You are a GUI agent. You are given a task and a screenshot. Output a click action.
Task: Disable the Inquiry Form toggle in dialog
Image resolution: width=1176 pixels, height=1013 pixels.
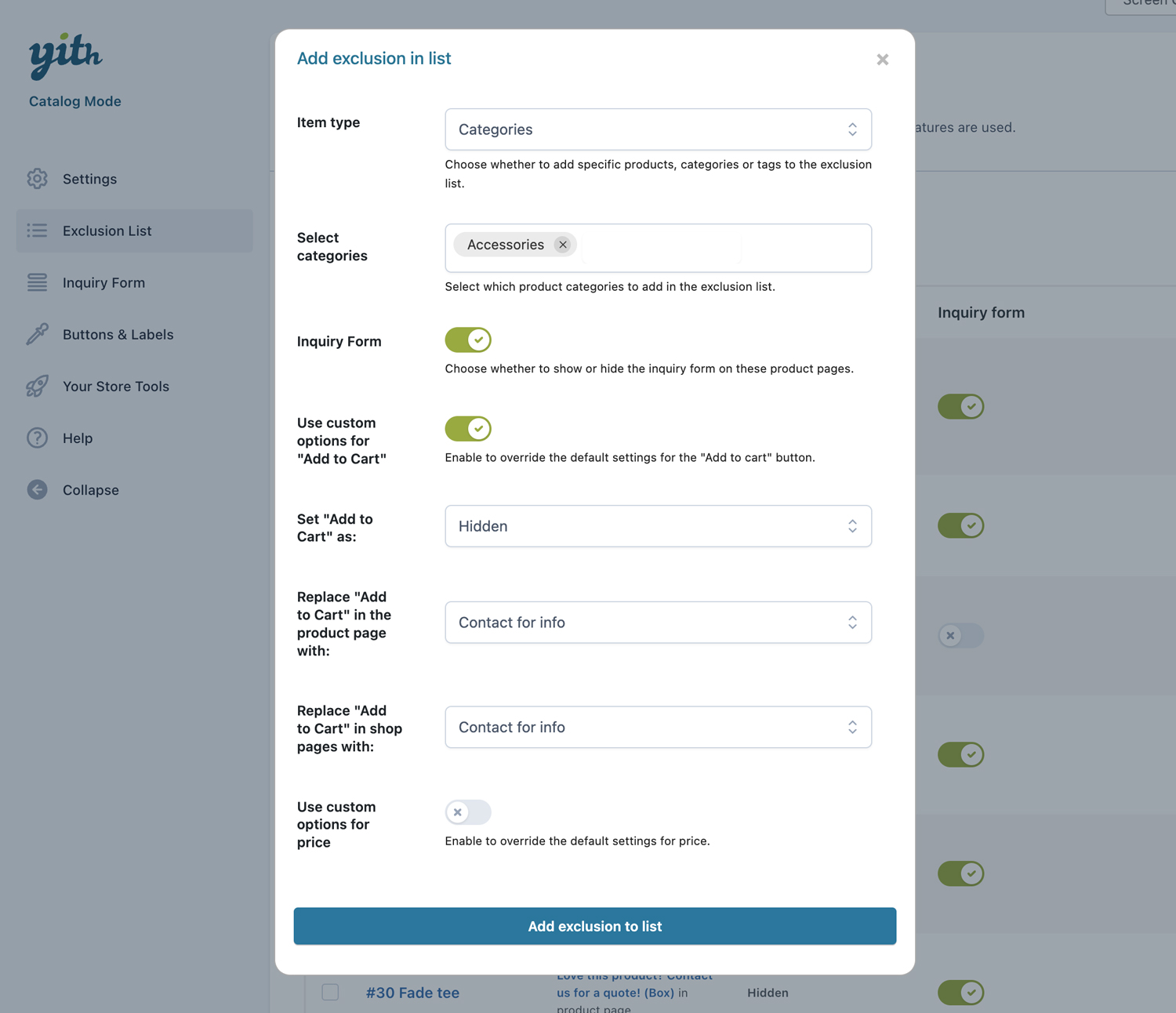click(x=468, y=340)
